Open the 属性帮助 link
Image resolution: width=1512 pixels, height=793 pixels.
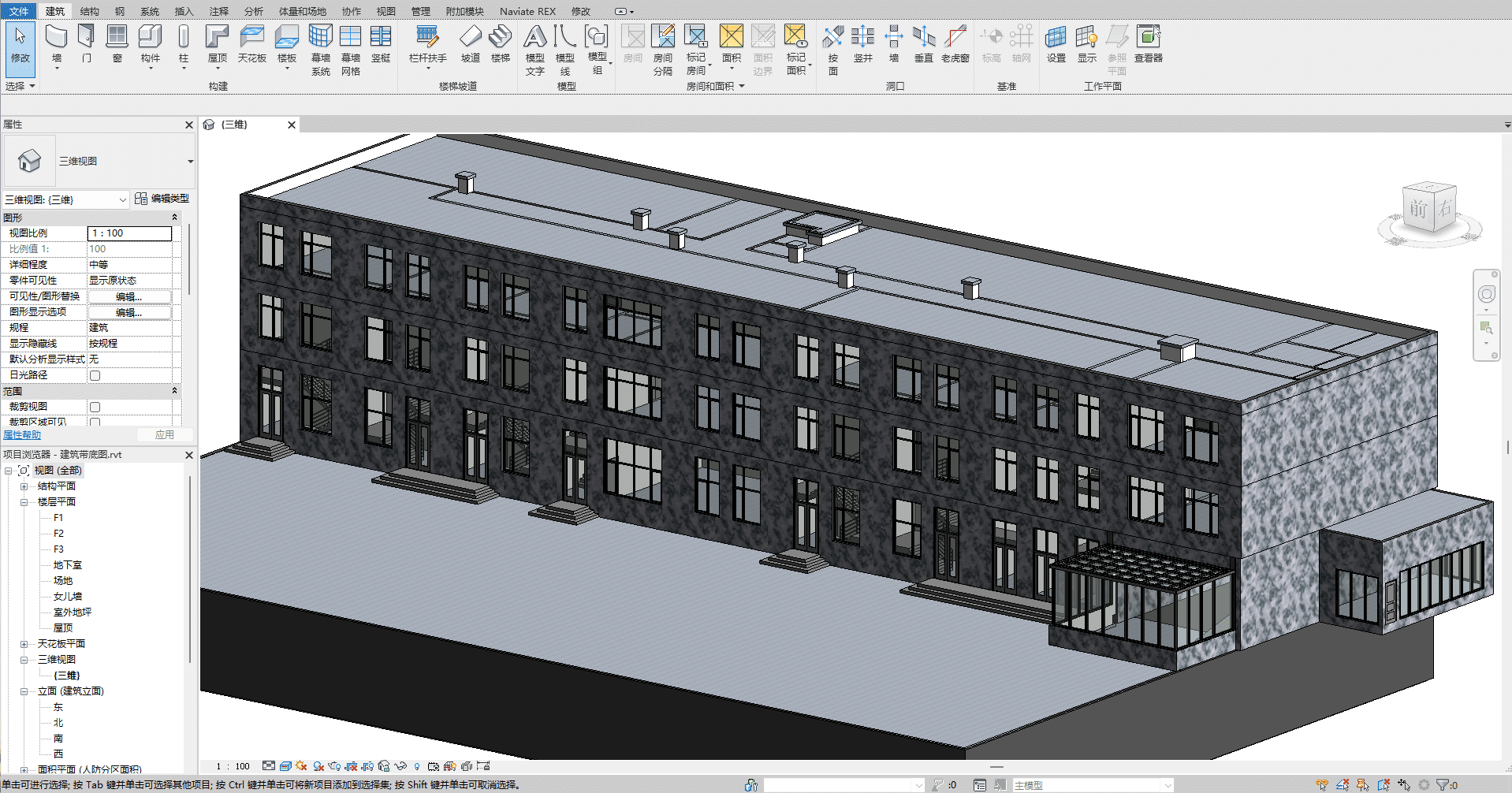(x=22, y=435)
